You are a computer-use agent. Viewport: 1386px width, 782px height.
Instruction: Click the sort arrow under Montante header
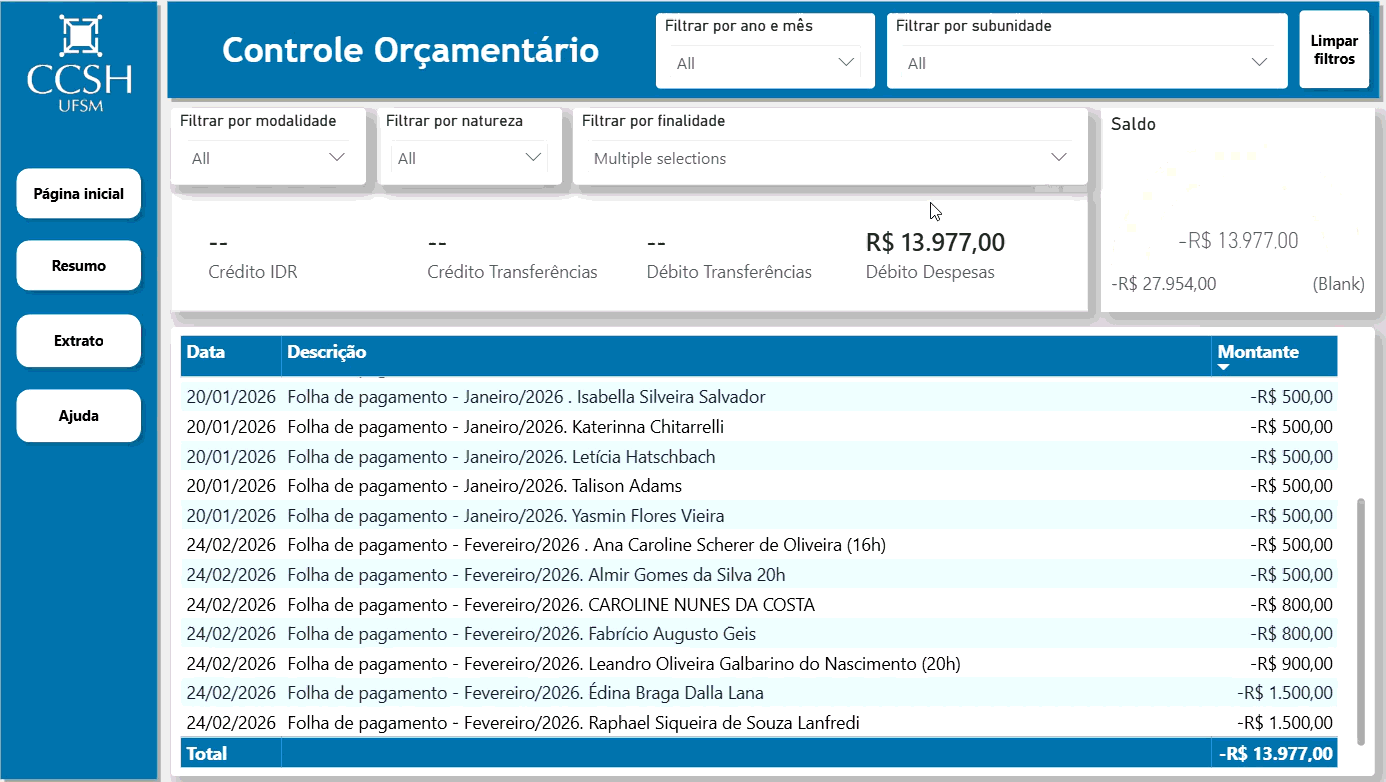point(1224,368)
